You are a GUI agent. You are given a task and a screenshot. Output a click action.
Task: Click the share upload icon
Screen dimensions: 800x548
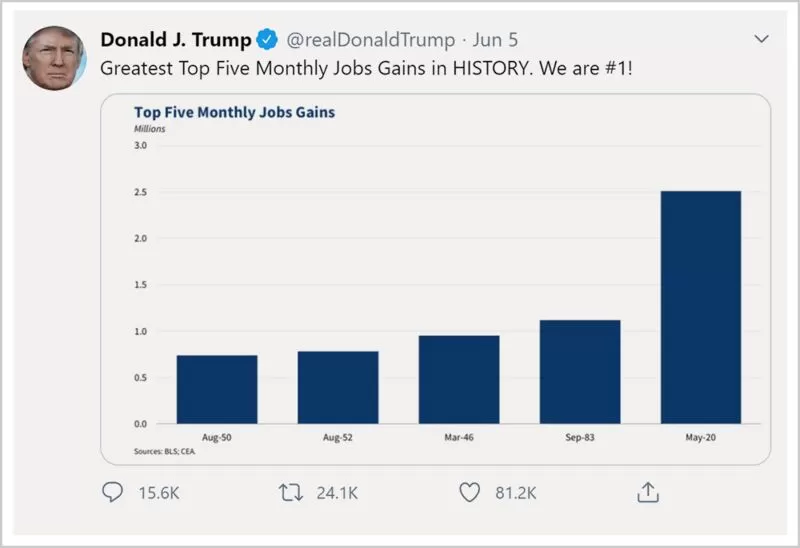tap(648, 492)
